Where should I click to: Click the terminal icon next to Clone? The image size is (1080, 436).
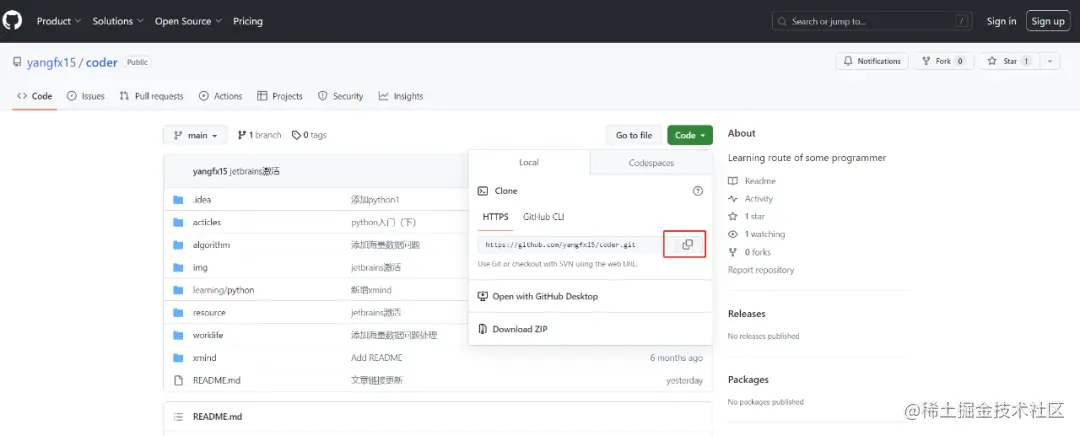tap(483, 191)
